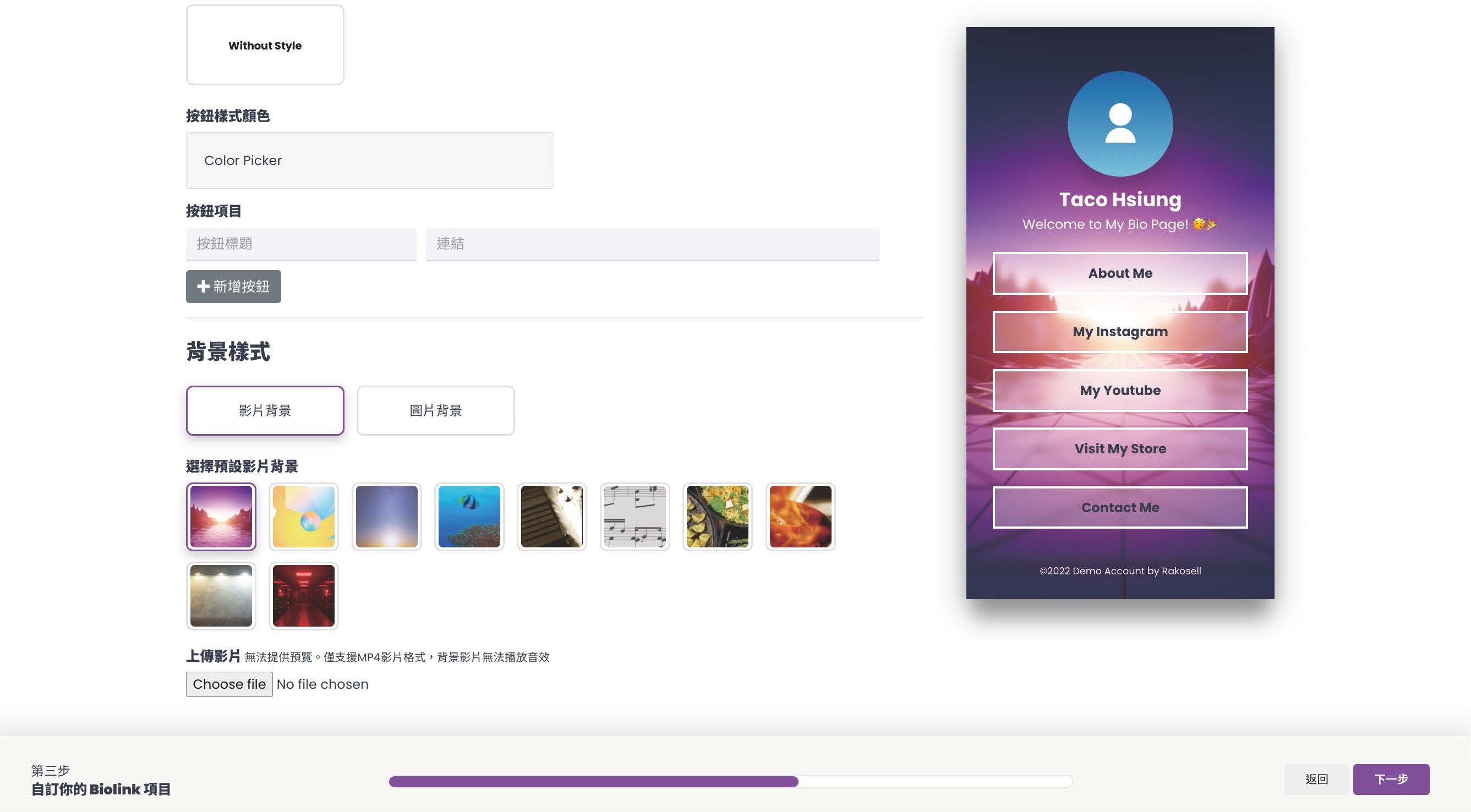The image size is (1471, 812).
Task: Click the profile avatar icon in preview
Action: (x=1120, y=123)
